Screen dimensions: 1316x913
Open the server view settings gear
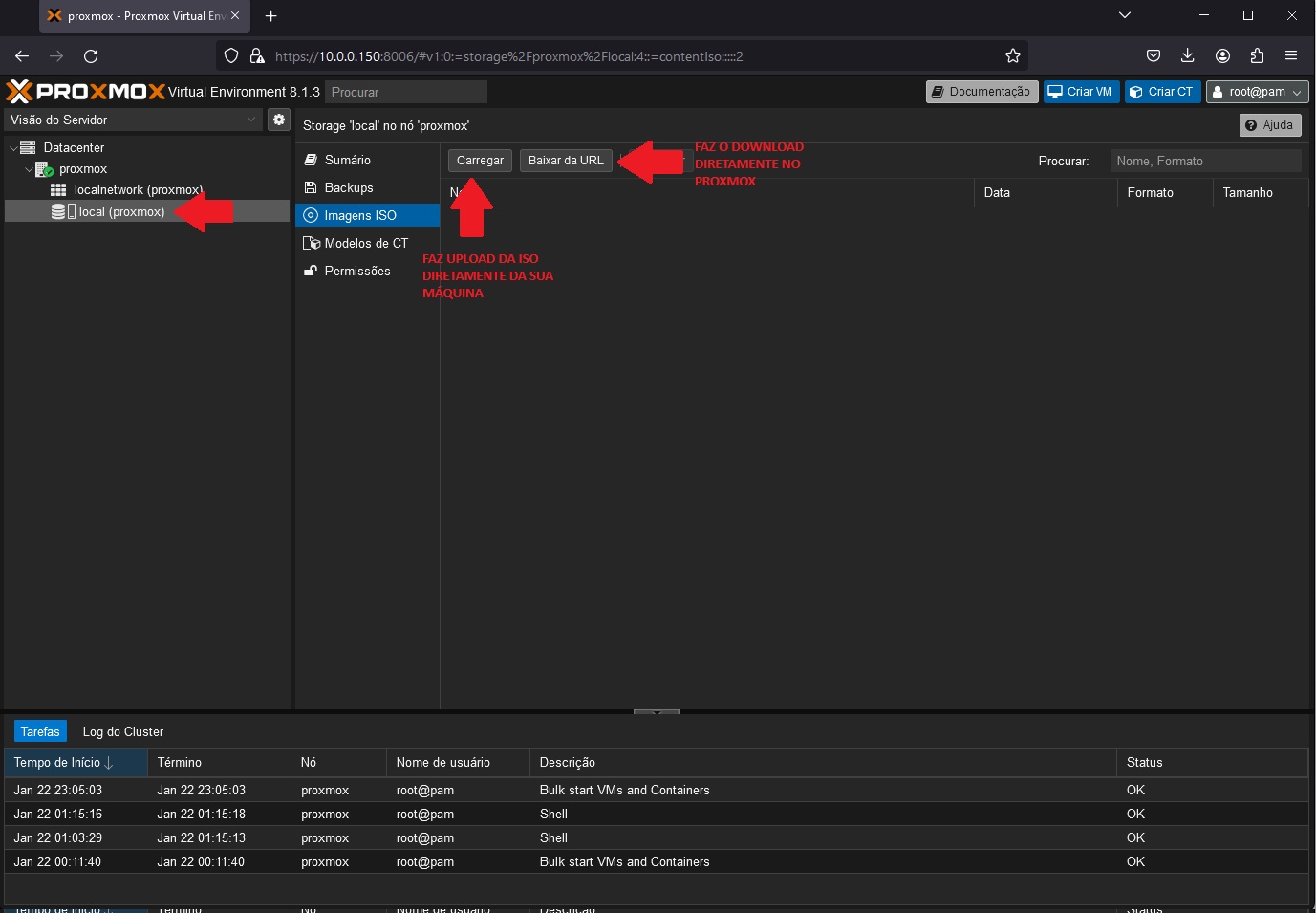279,120
